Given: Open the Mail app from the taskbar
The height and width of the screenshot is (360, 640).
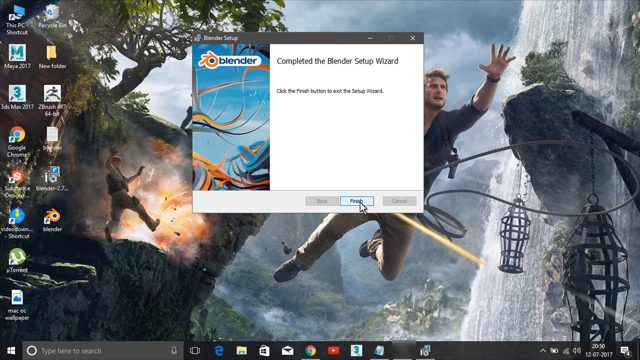Looking at the screenshot, I should (288, 351).
